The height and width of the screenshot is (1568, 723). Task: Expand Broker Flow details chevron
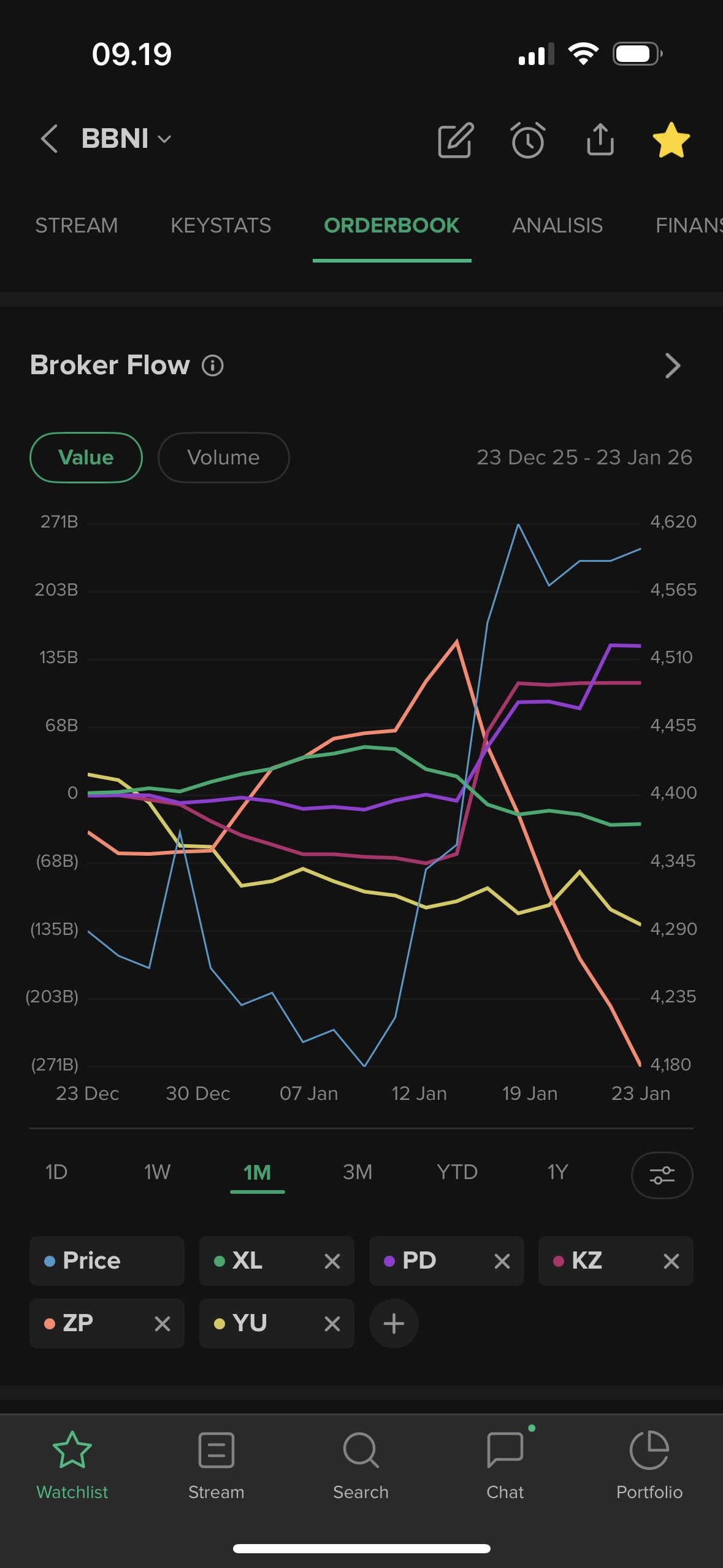[x=673, y=366]
